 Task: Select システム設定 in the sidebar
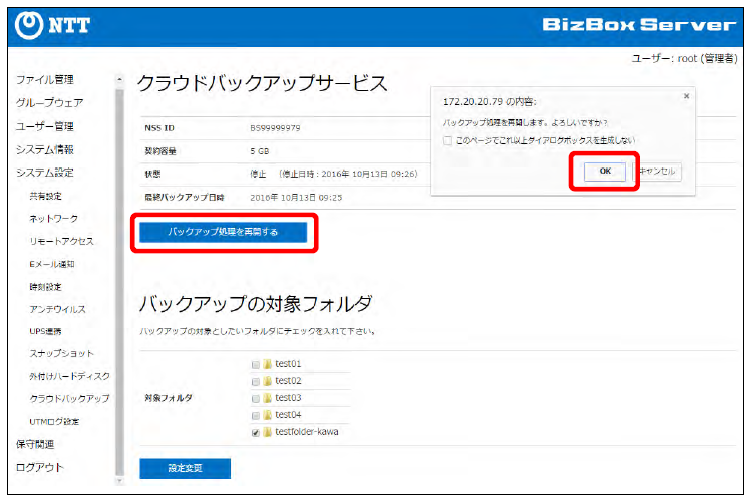point(44,173)
